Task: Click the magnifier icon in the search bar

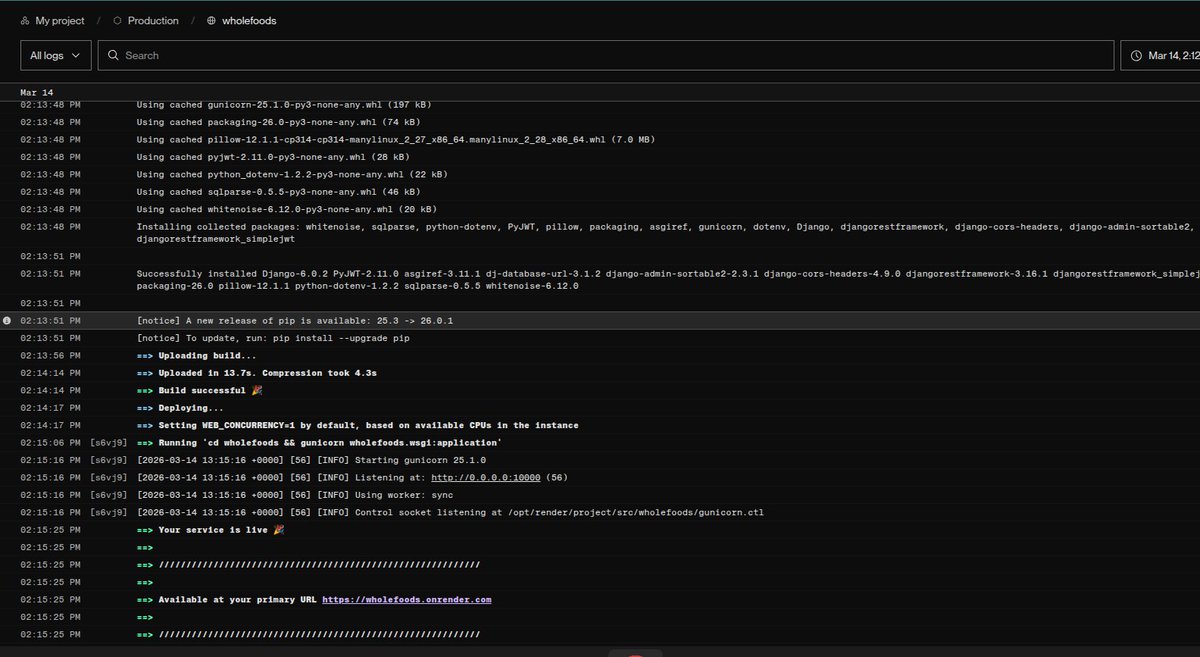Action: 114,56
